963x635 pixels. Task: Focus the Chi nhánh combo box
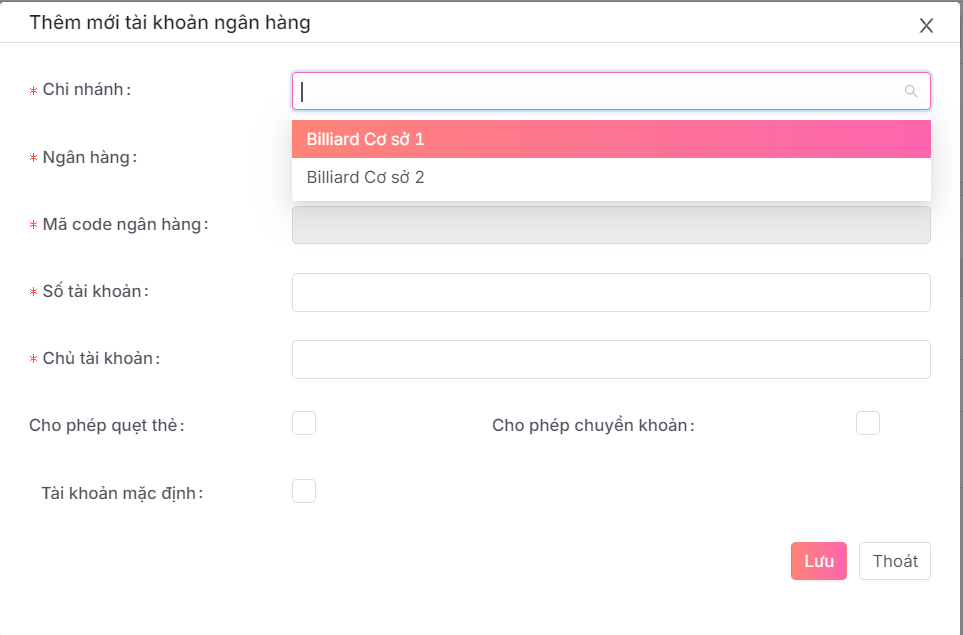(600, 91)
